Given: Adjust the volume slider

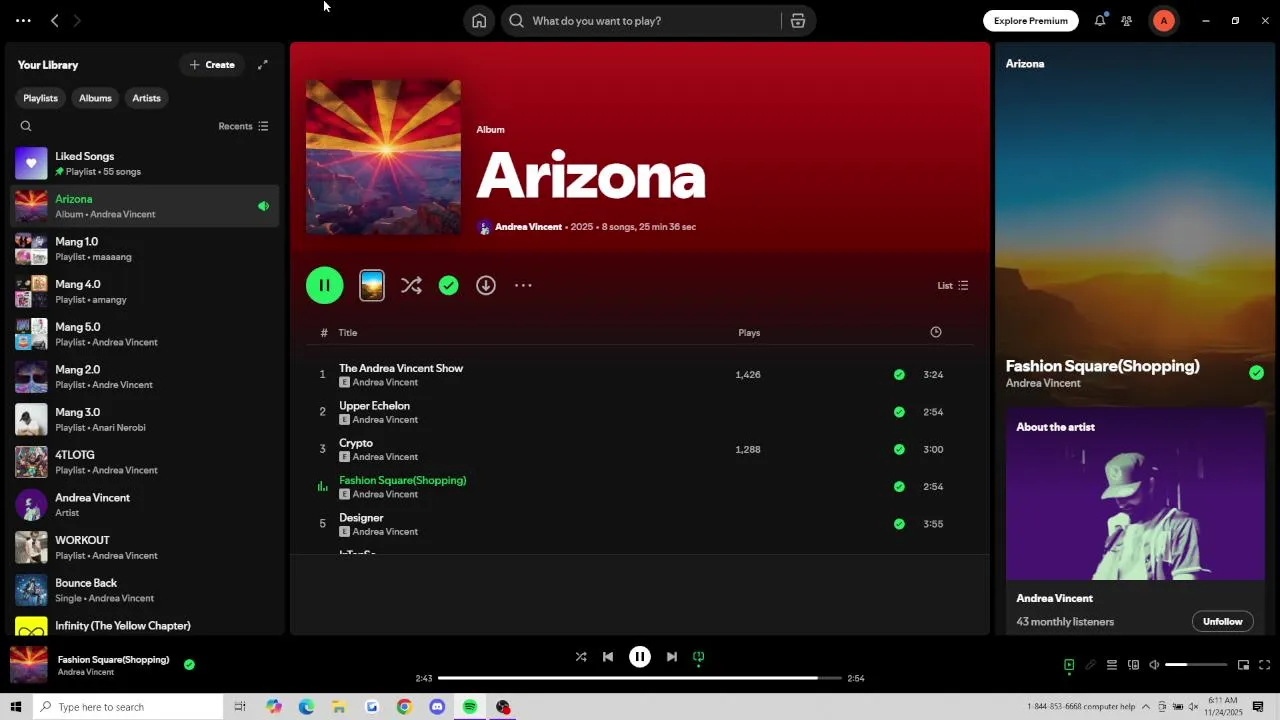Looking at the screenshot, I should [x=1196, y=665].
